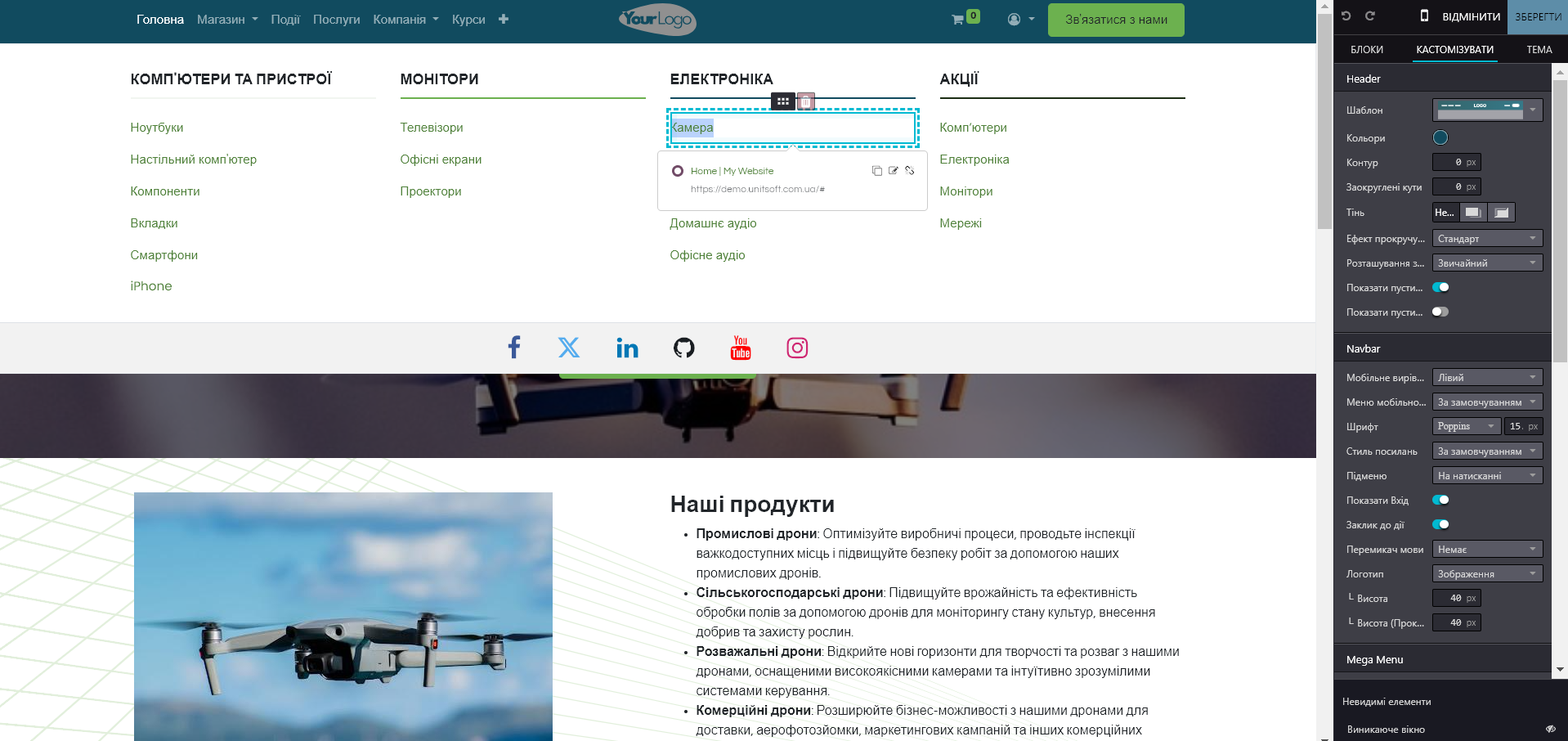
Task: Click the plus icon next to Курси
Action: 504,20
